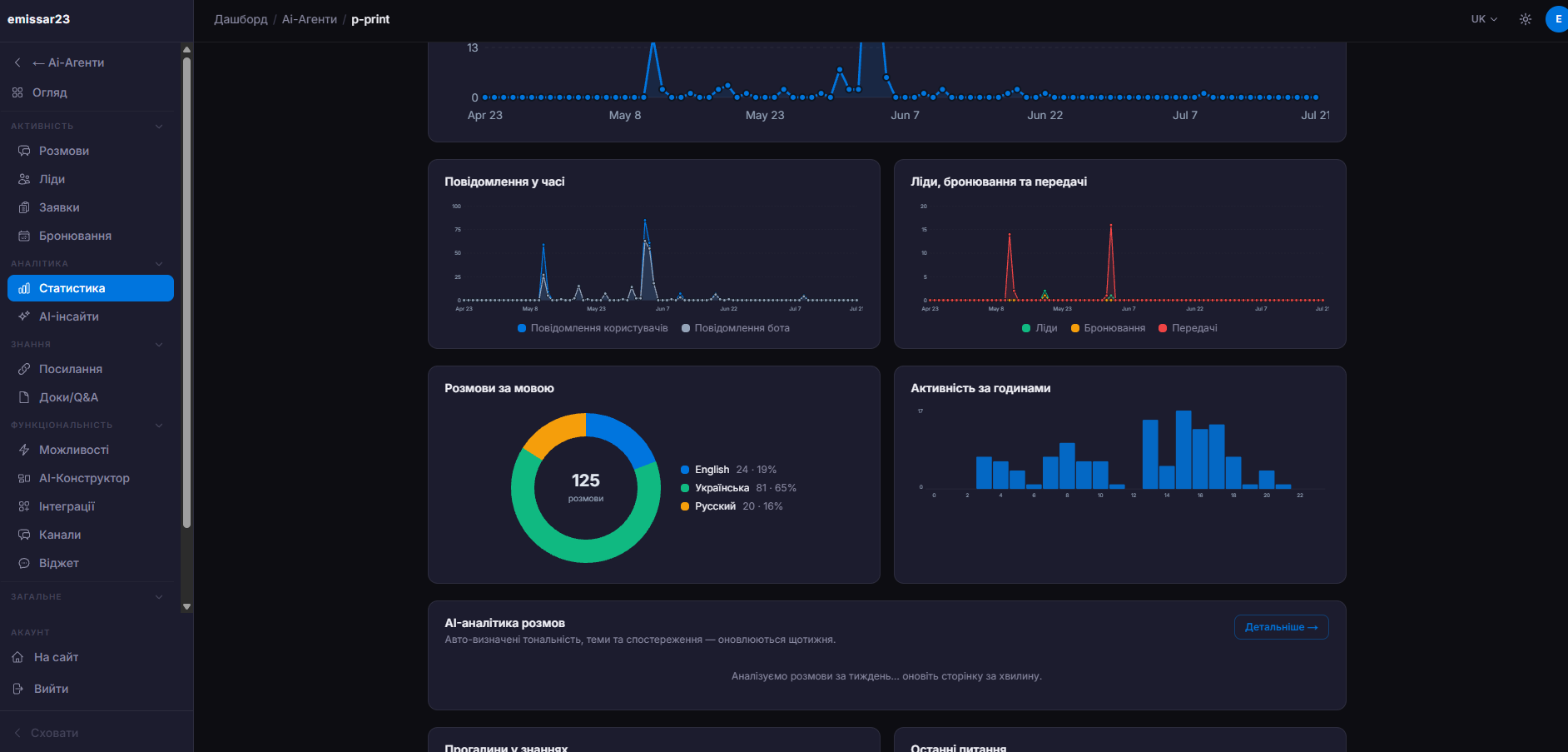This screenshot has height=752, width=1568.
Task: Select the AI-інсайти sparkle icon
Action: 24,316
